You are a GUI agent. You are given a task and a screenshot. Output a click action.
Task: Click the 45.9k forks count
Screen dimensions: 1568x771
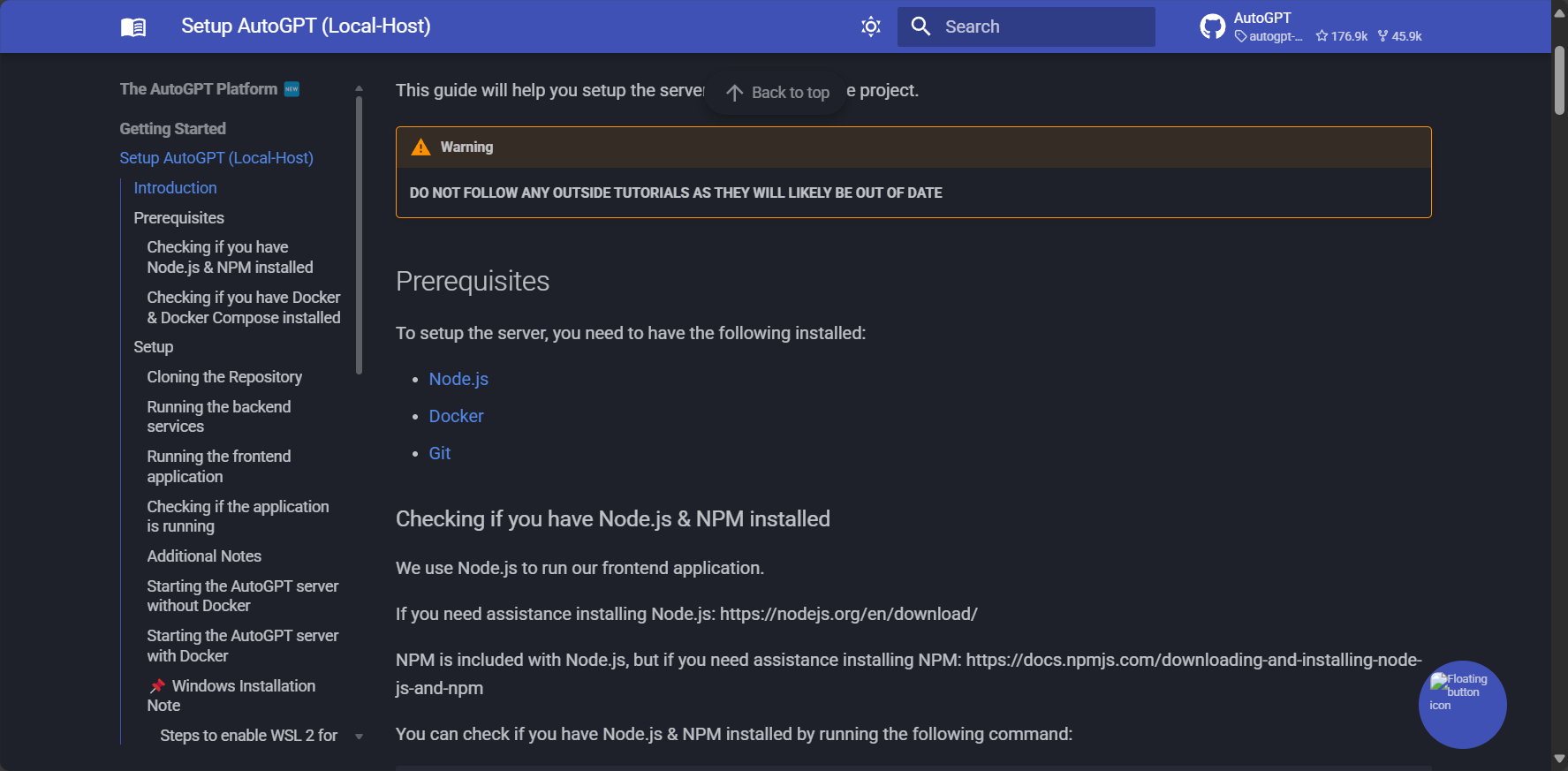1400,36
